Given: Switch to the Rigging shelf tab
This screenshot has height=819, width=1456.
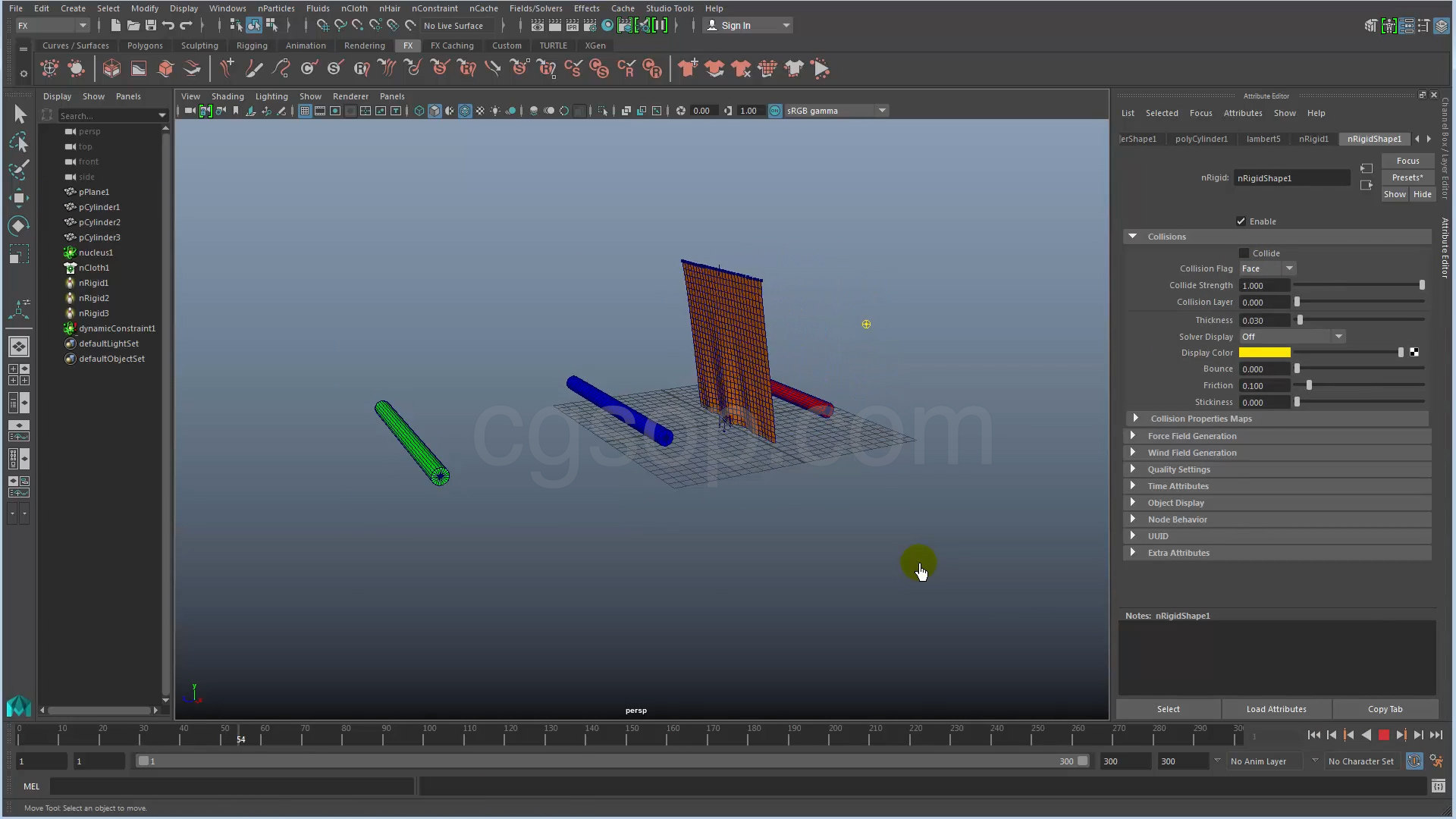Looking at the screenshot, I should [252, 45].
